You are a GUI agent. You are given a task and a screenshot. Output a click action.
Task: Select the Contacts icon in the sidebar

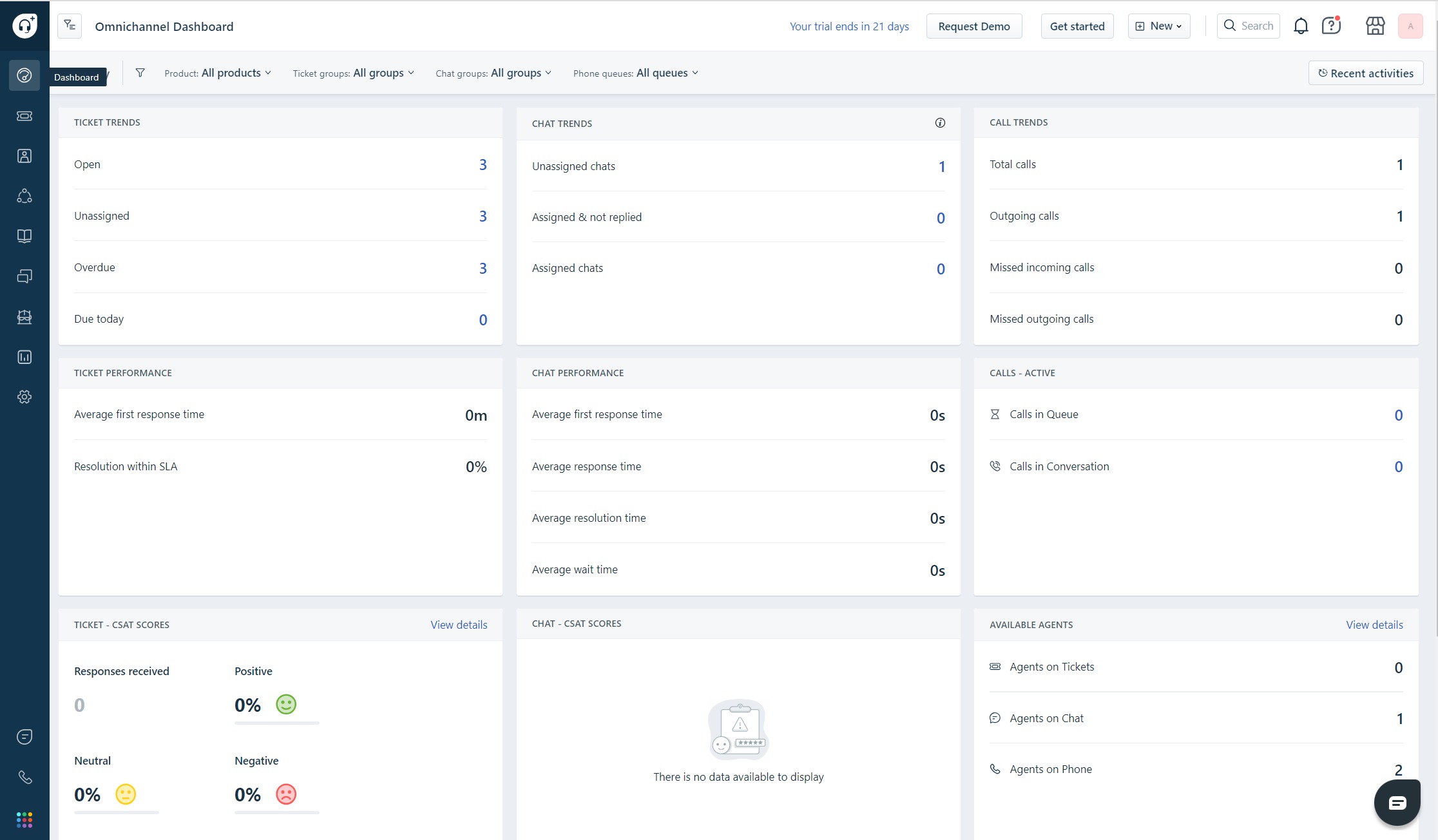(x=24, y=156)
